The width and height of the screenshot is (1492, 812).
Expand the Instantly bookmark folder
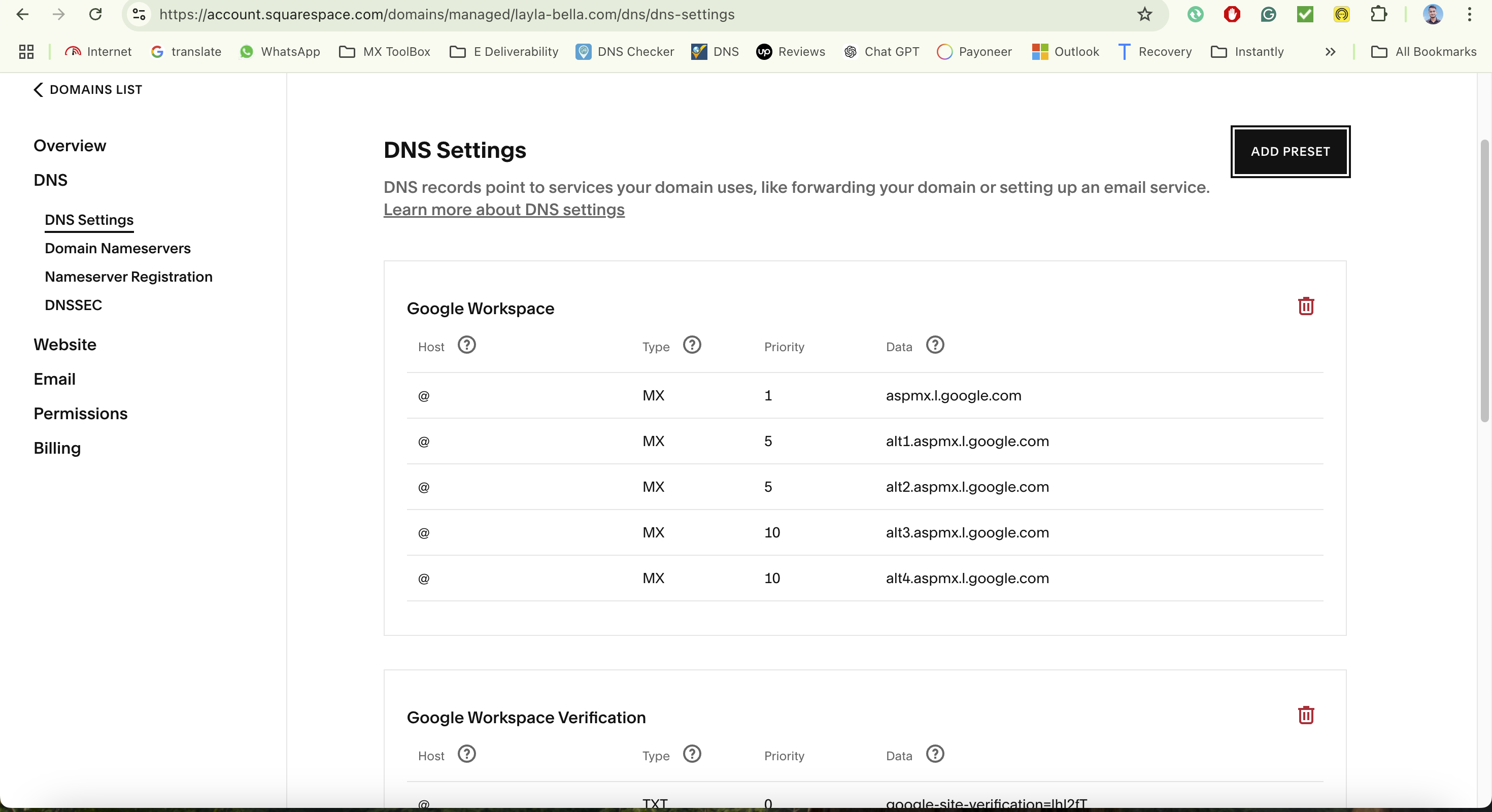(1247, 52)
